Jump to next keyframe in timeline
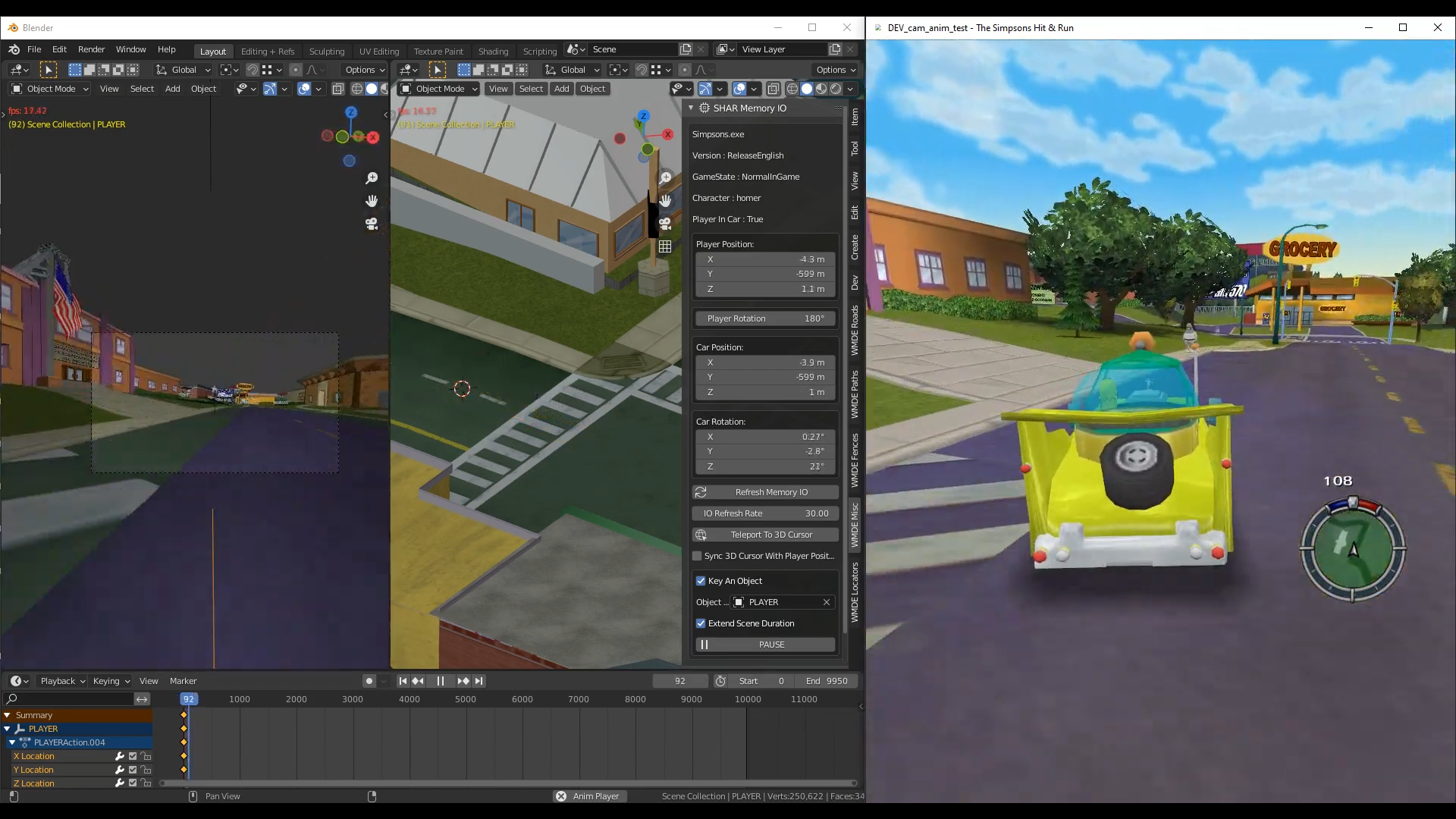 tap(463, 681)
